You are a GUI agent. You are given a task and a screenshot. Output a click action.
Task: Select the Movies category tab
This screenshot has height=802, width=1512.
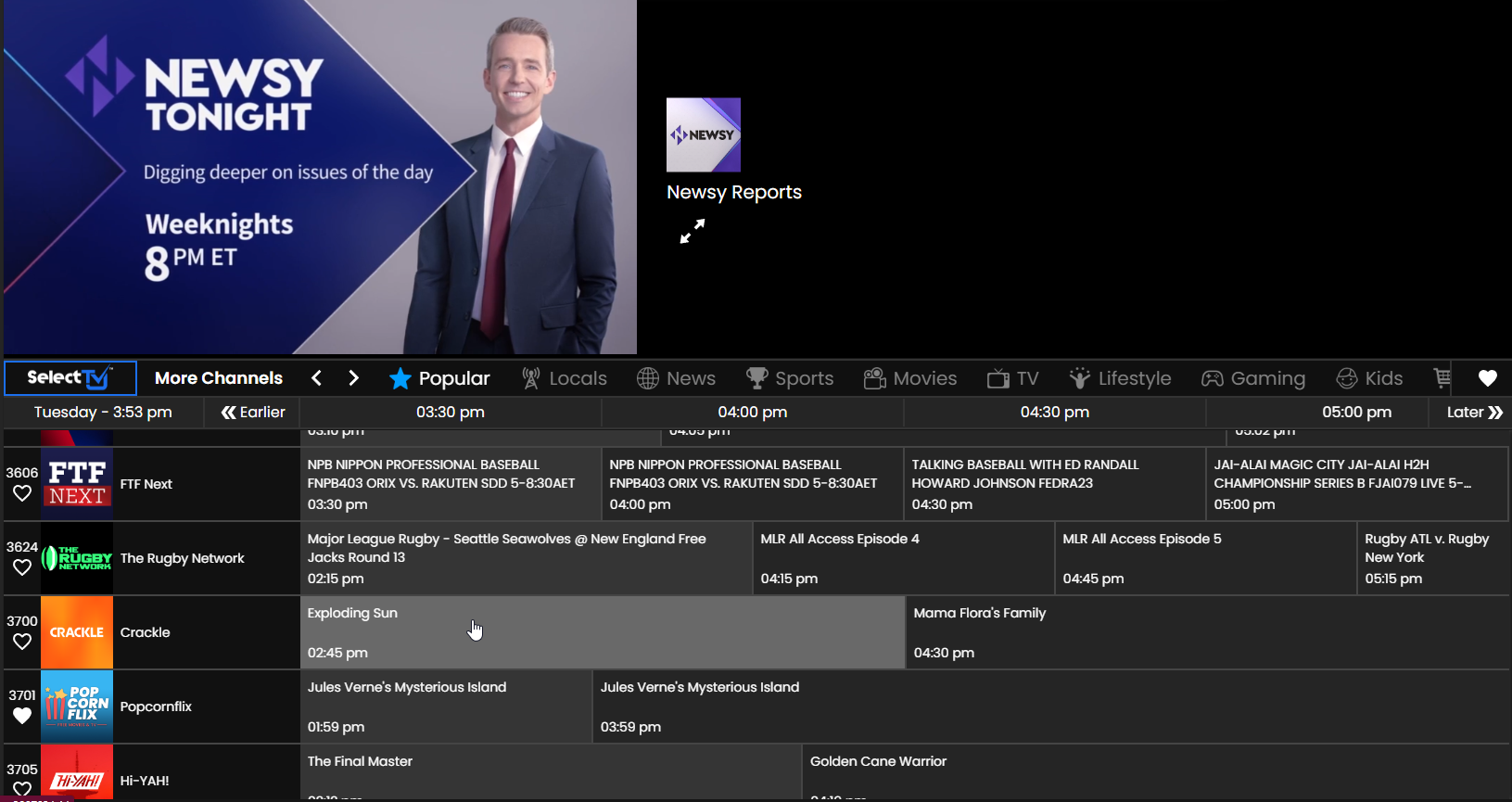point(910,378)
